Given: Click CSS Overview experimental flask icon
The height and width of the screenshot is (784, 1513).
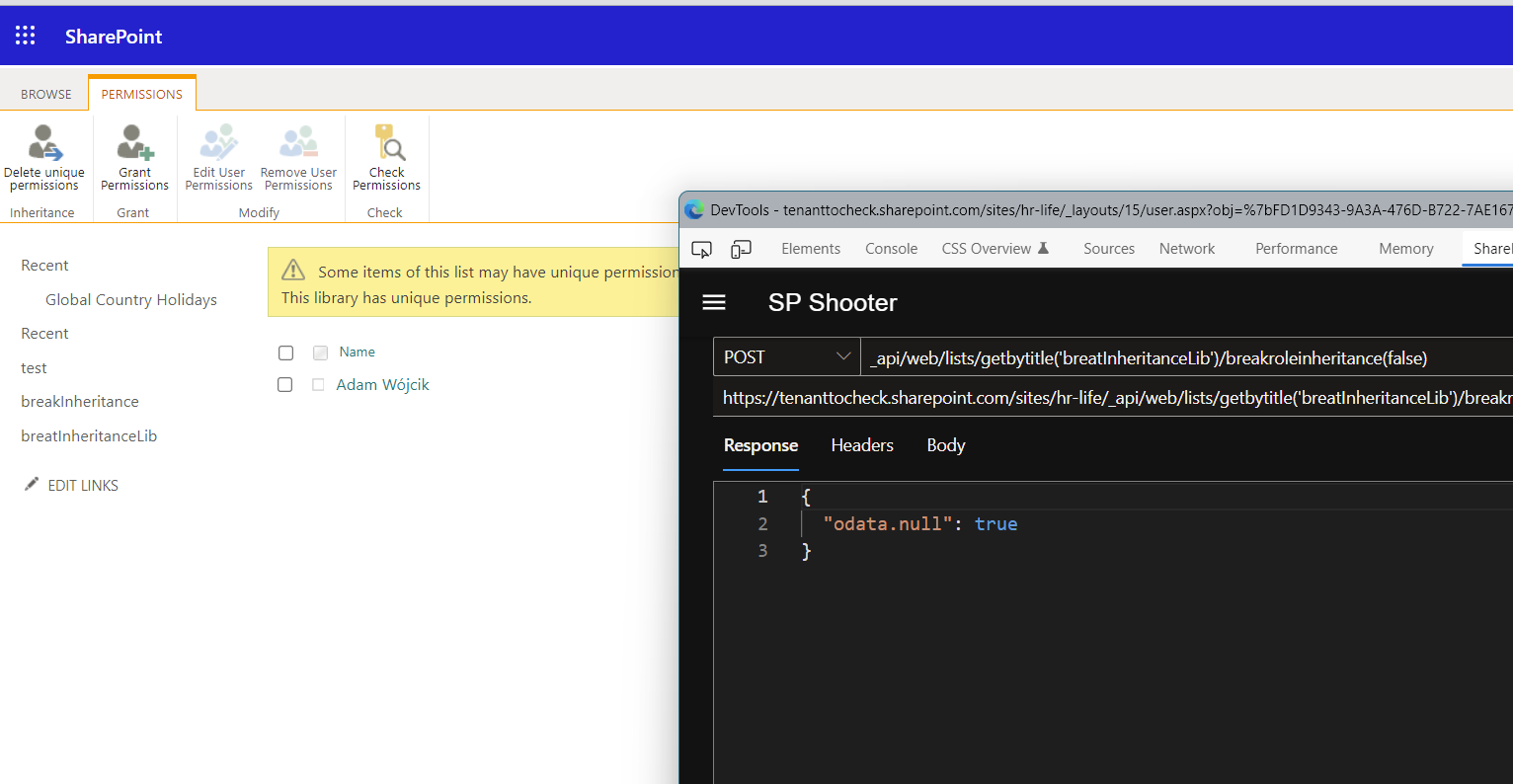Looking at the screenshot, I should (x=1043, y=248).
